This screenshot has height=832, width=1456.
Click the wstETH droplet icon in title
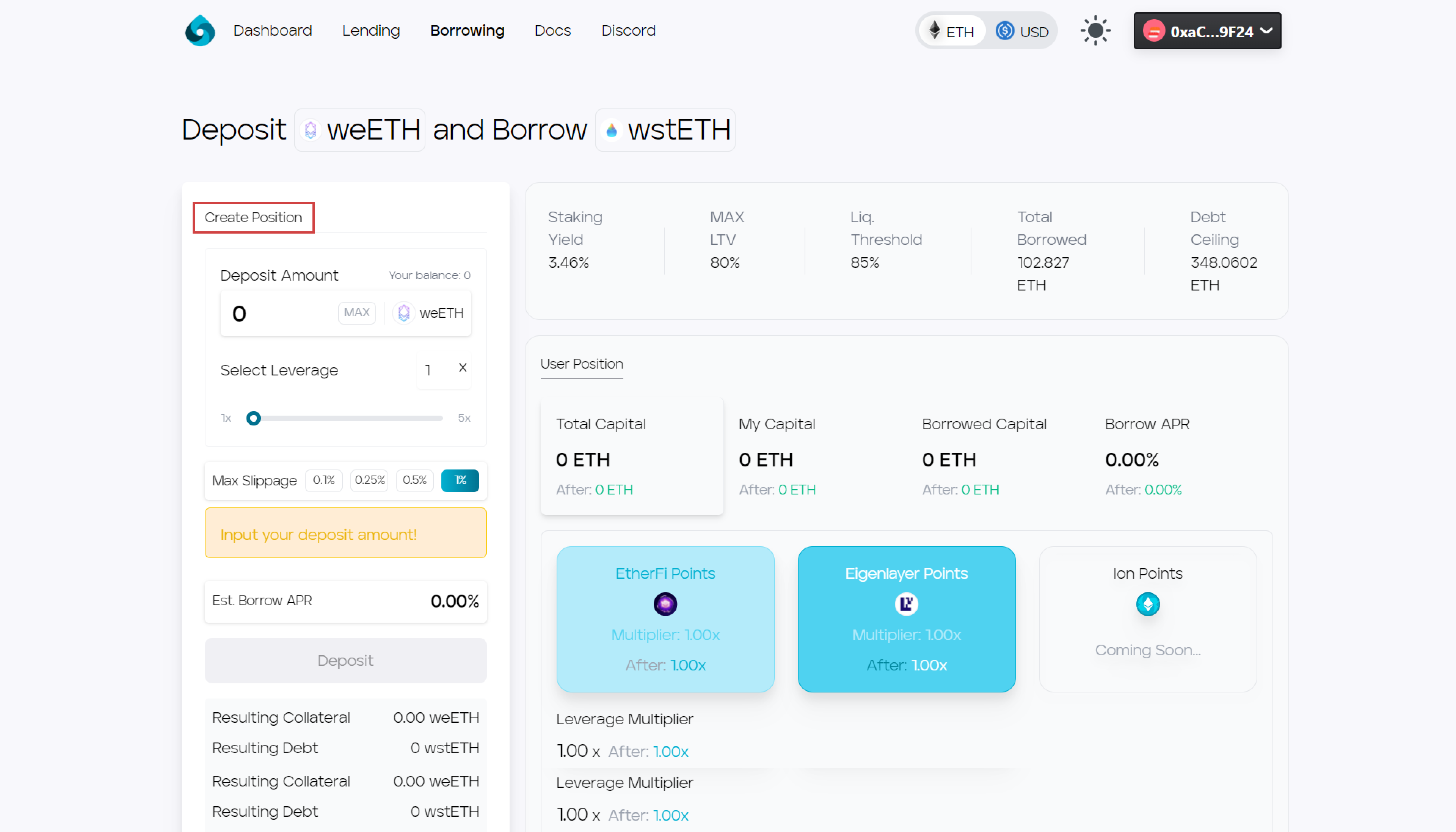[x=611, y=130]
